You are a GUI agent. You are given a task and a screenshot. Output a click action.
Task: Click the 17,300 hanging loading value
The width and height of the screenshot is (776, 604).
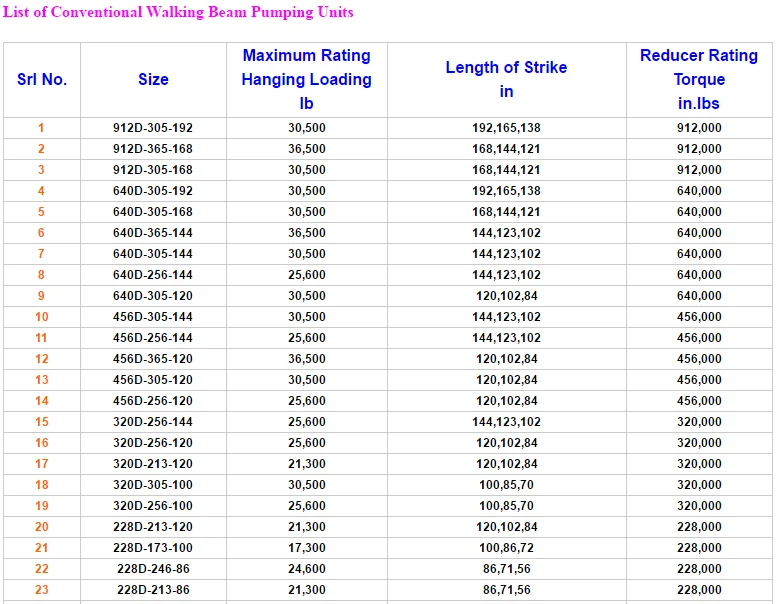click(x=306, y=548)
